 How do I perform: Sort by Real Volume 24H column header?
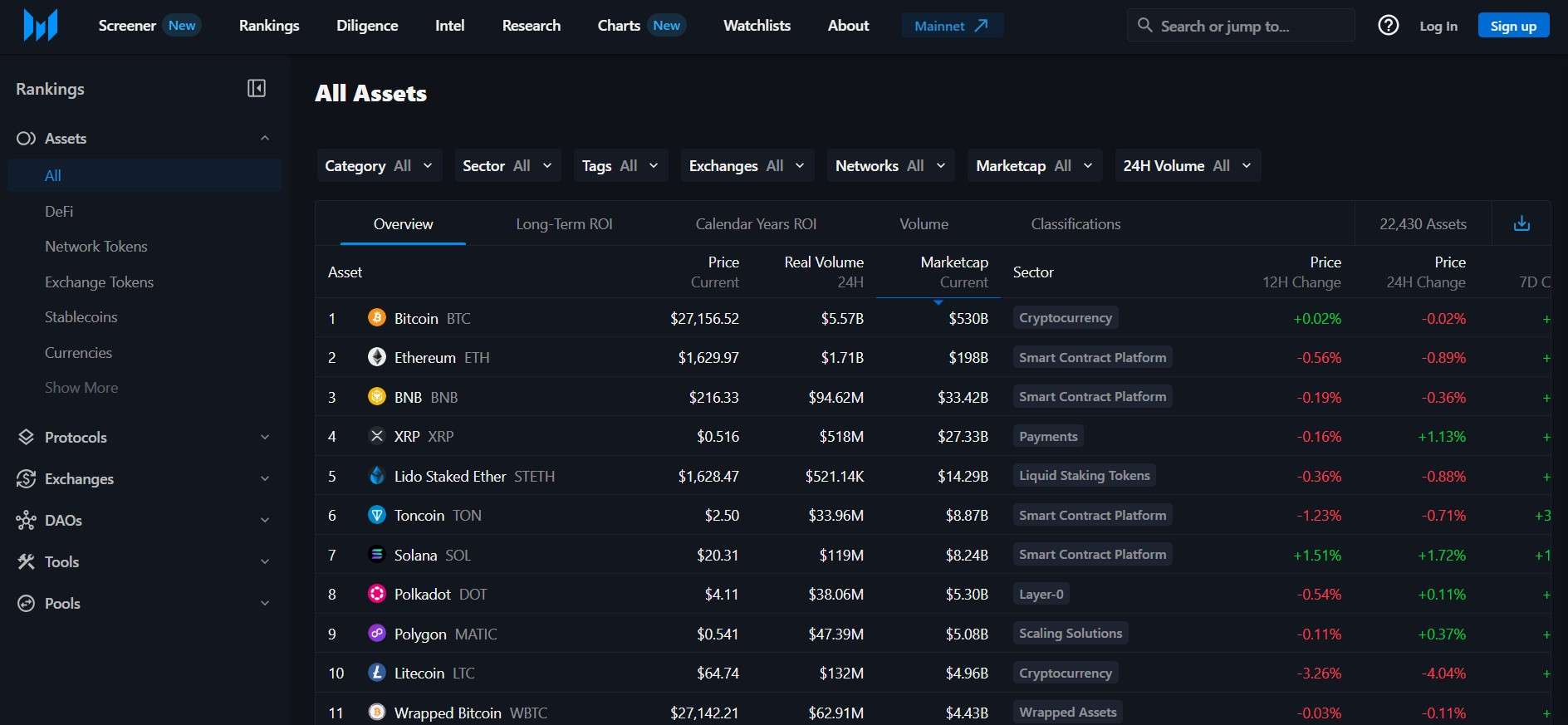(x=824, y=272)
